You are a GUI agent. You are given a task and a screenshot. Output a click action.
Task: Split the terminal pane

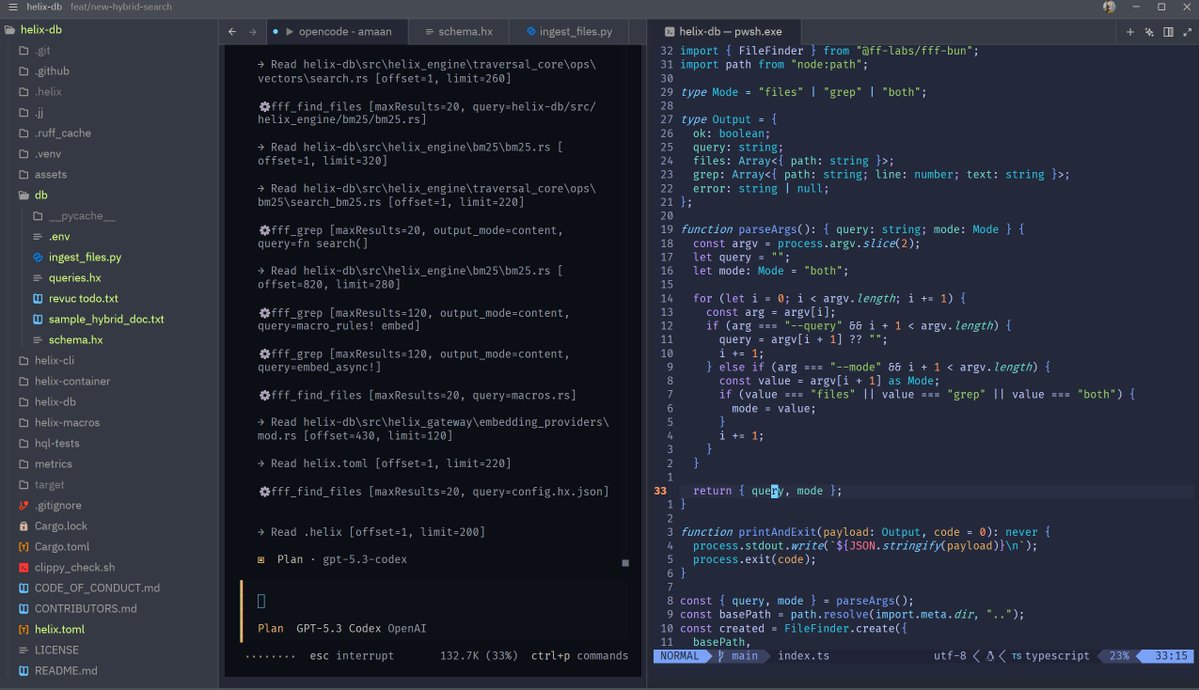1168,31
